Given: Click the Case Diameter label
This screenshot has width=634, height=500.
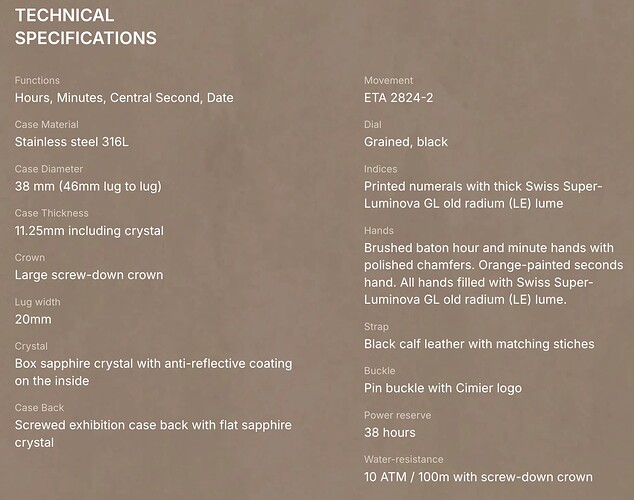Looking at the screenshot, I should [x=49, y=169].
